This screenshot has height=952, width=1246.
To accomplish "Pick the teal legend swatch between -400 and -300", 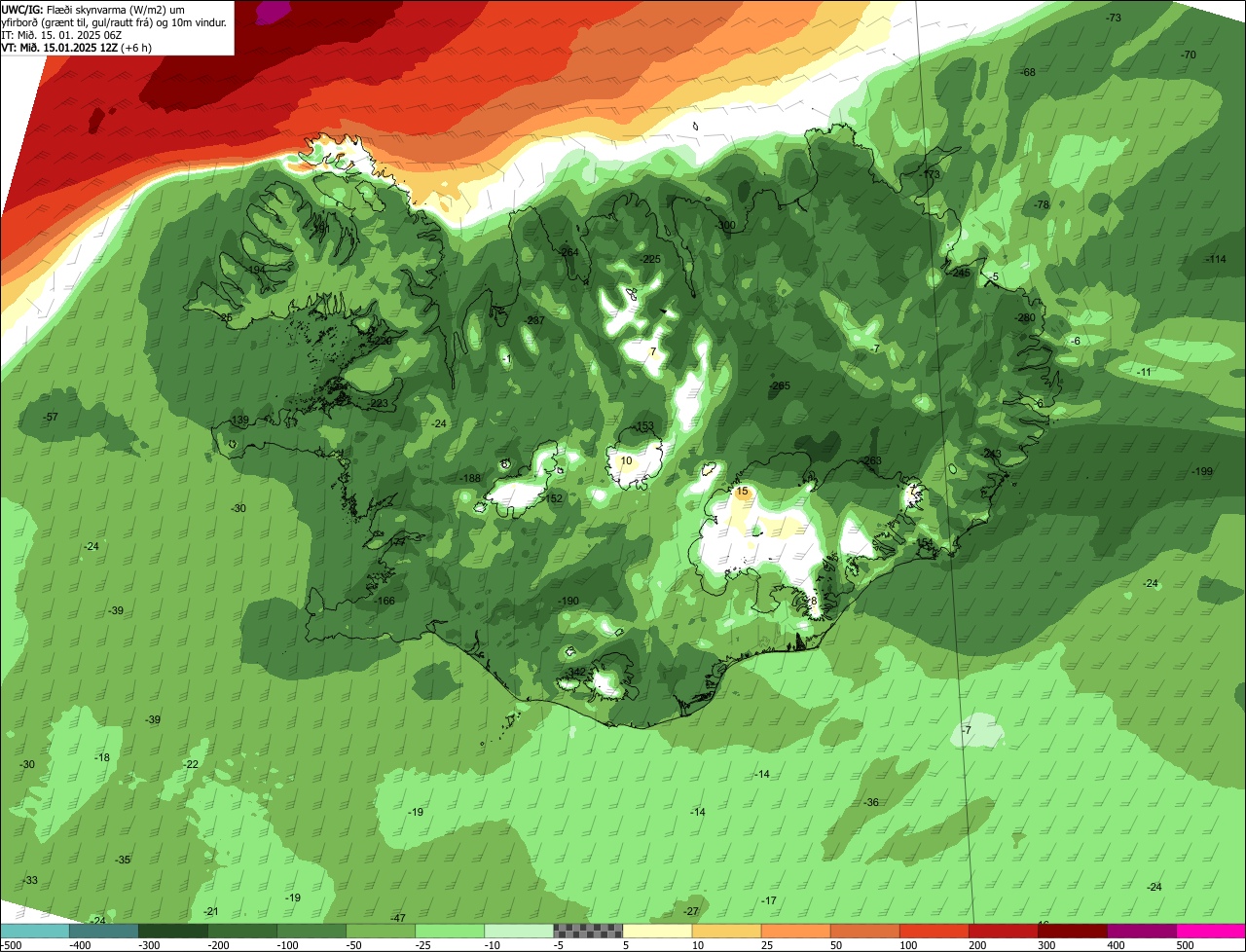I will [x=103, y=931].
